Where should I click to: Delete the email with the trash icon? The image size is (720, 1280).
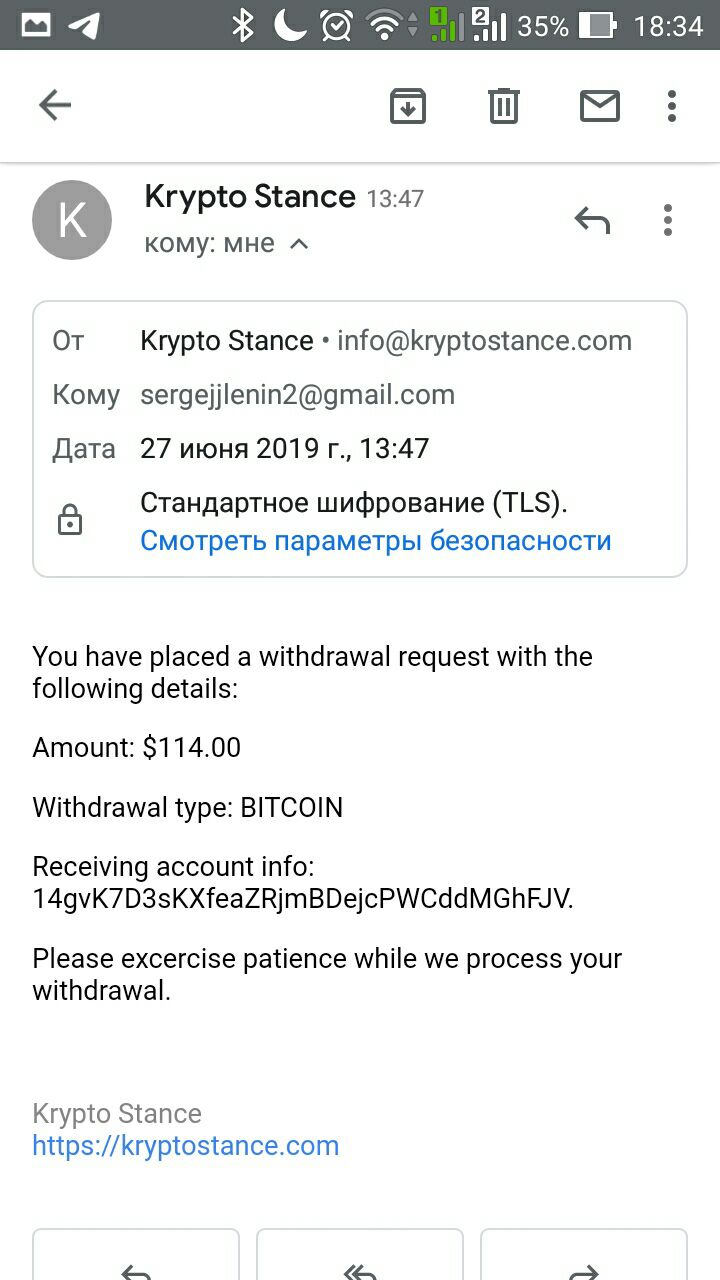(504, 105)
